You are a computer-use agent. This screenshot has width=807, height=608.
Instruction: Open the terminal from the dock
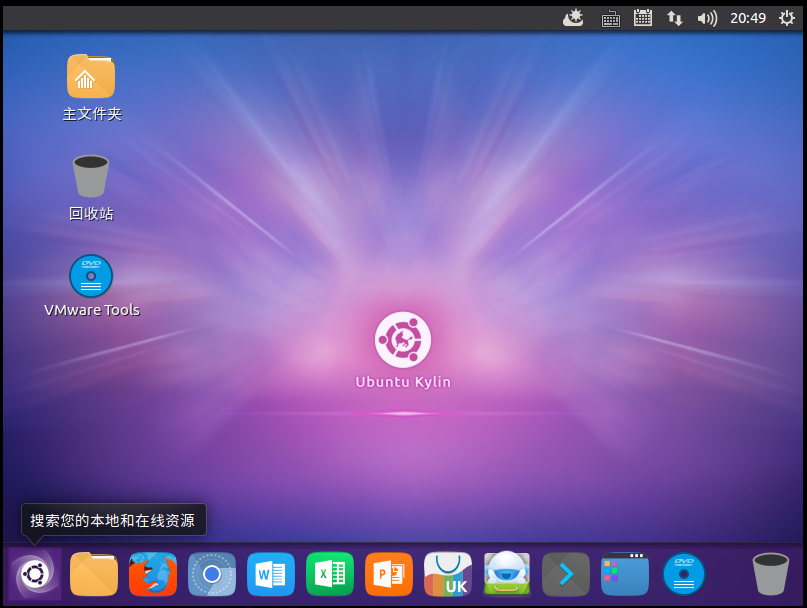point(566,574)
